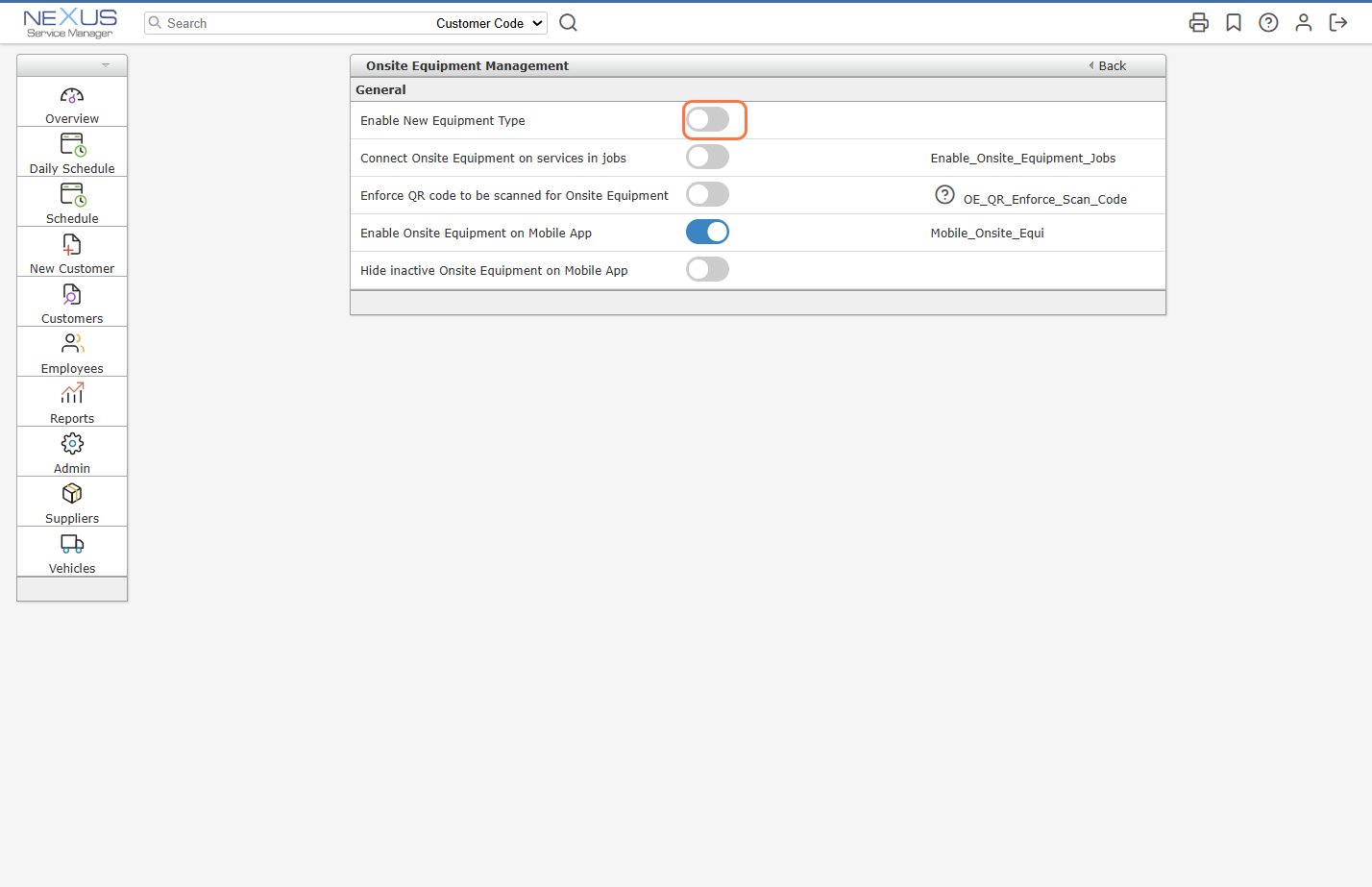The image size is (1372, 887).
Task: Click the Nexus Service Manager logo
Action: pyautogui.click(x=70, y=23)
